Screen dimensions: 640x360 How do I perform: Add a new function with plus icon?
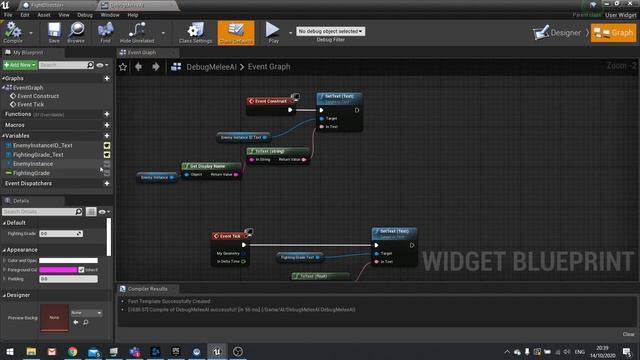(107, 114)
